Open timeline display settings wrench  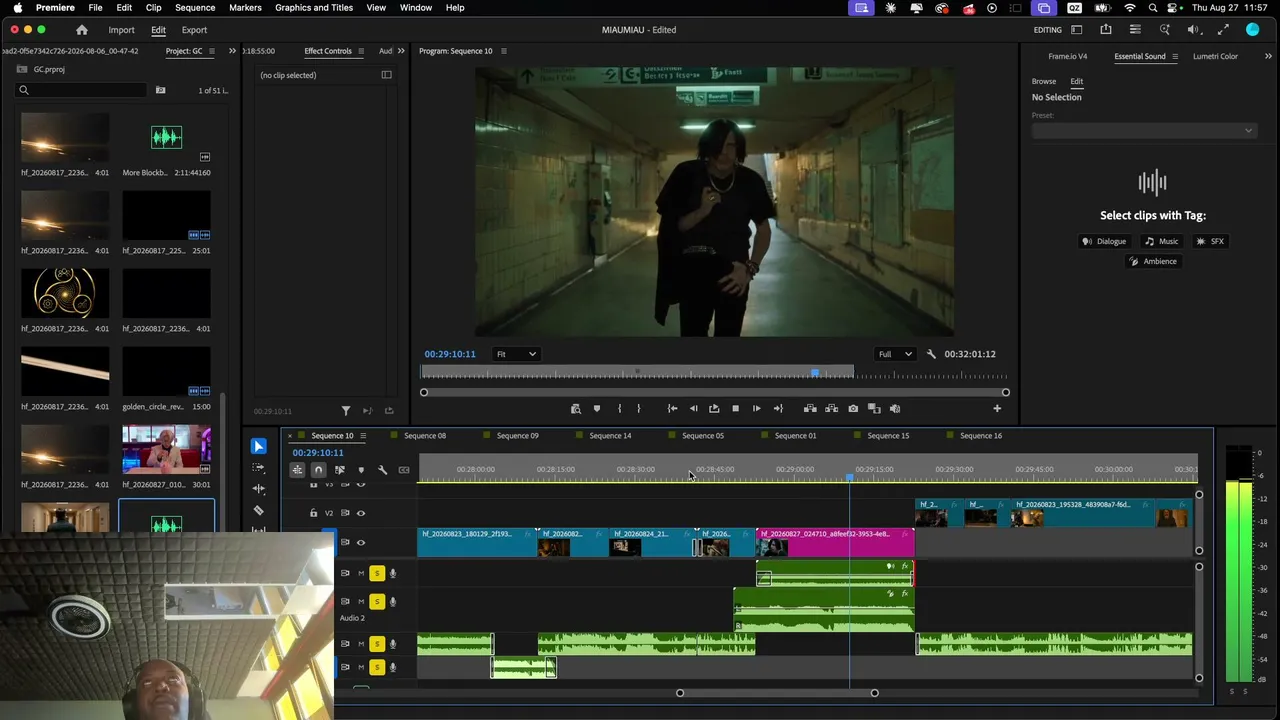tap(382, 470)
